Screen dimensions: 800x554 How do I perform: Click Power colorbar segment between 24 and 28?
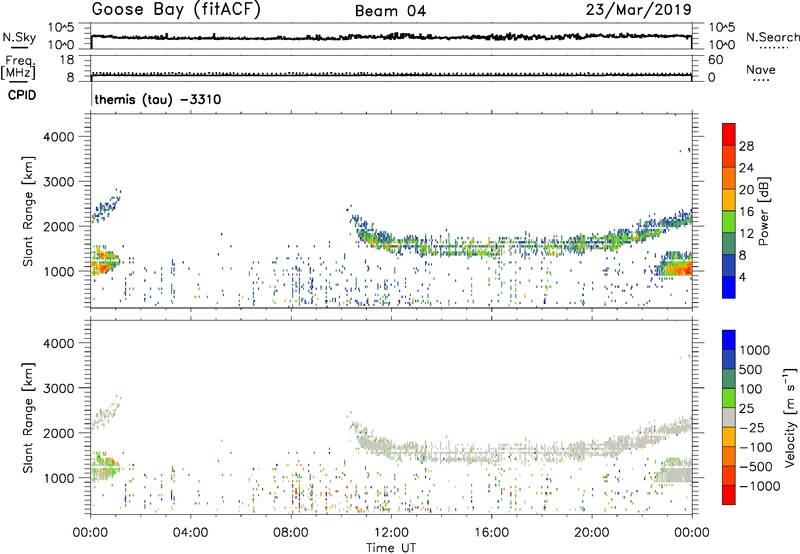(729, 156)
